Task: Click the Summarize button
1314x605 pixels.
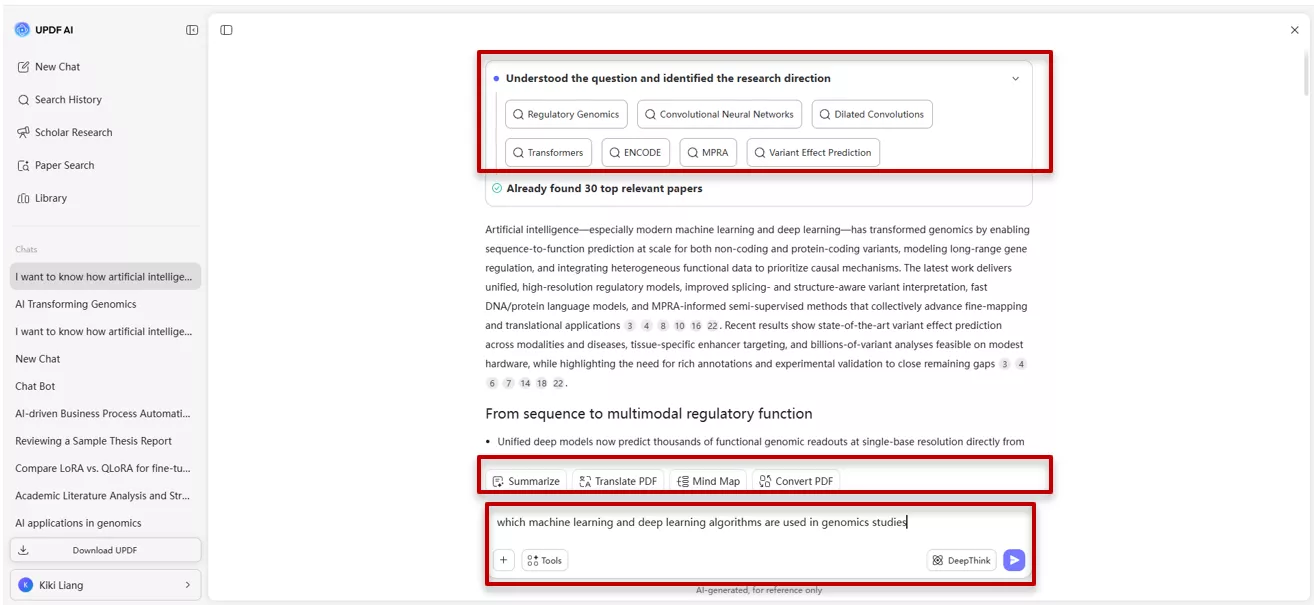Action: [524, 480]
